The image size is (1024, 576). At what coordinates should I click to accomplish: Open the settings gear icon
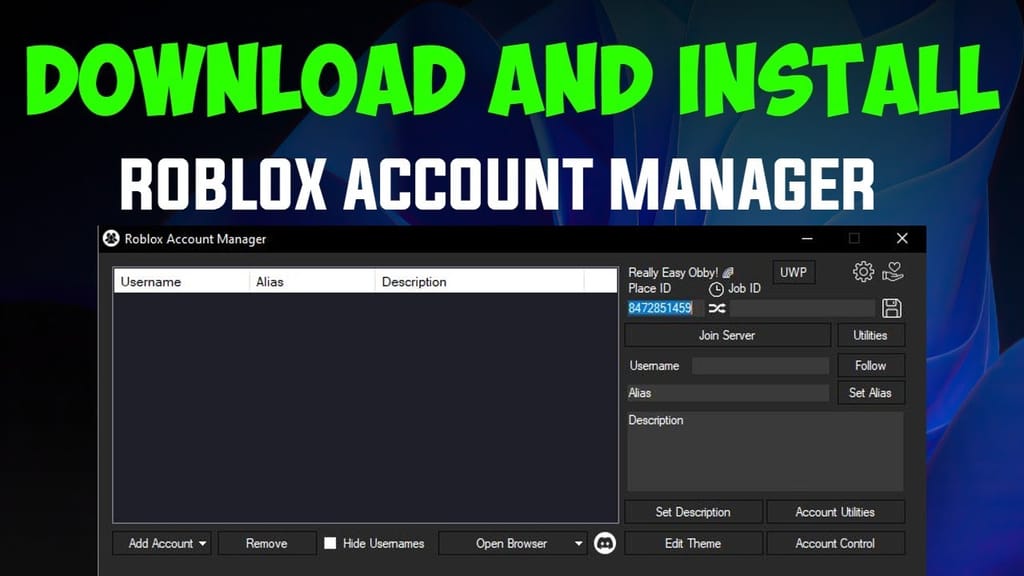coord(862,270)
